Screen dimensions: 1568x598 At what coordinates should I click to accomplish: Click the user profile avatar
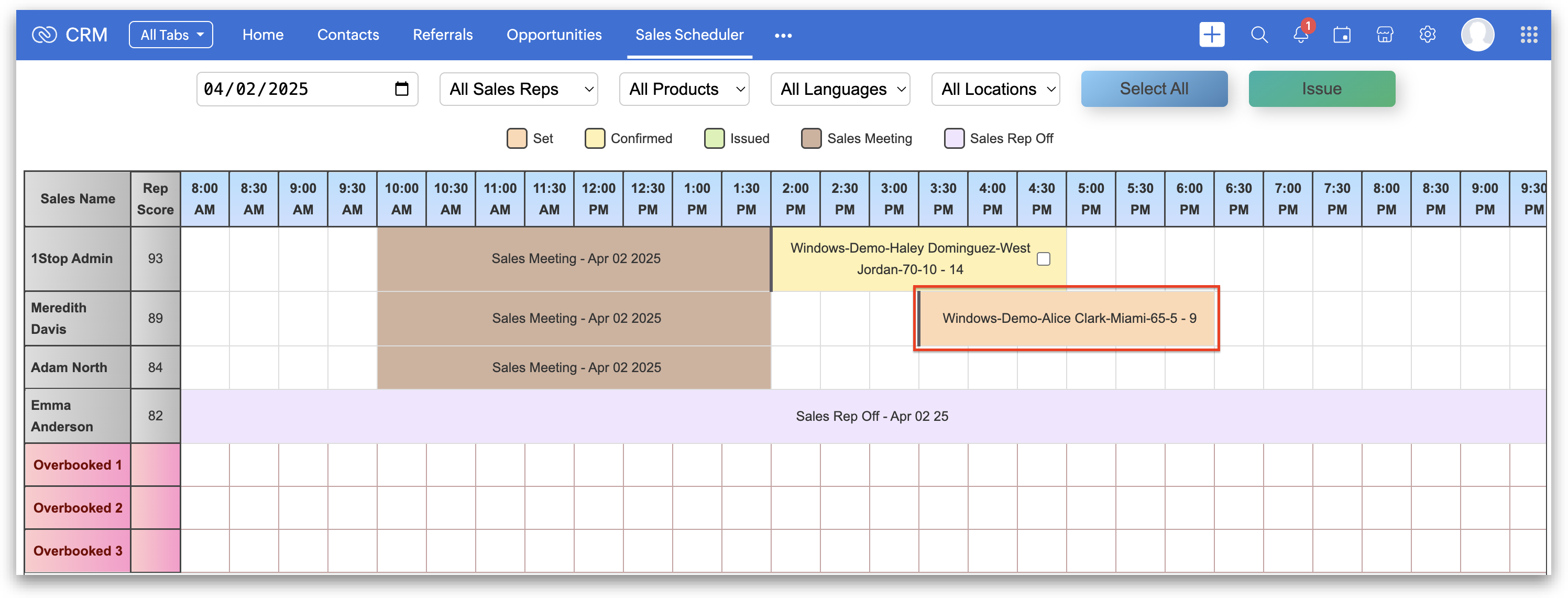point(1477,35)
